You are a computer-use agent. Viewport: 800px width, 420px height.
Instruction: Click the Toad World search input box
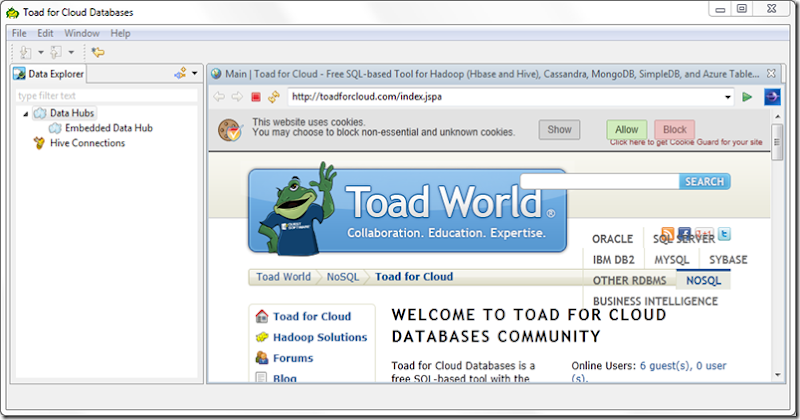600,182
